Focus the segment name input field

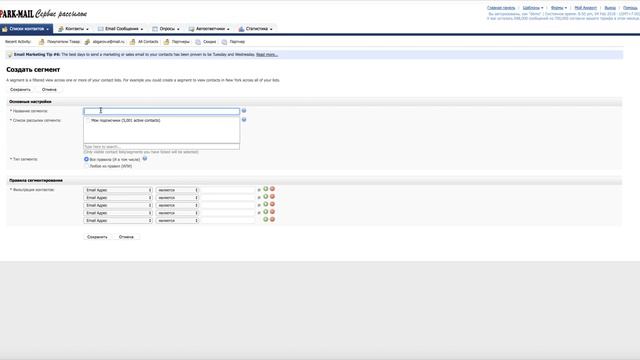[x=162, y=111]
